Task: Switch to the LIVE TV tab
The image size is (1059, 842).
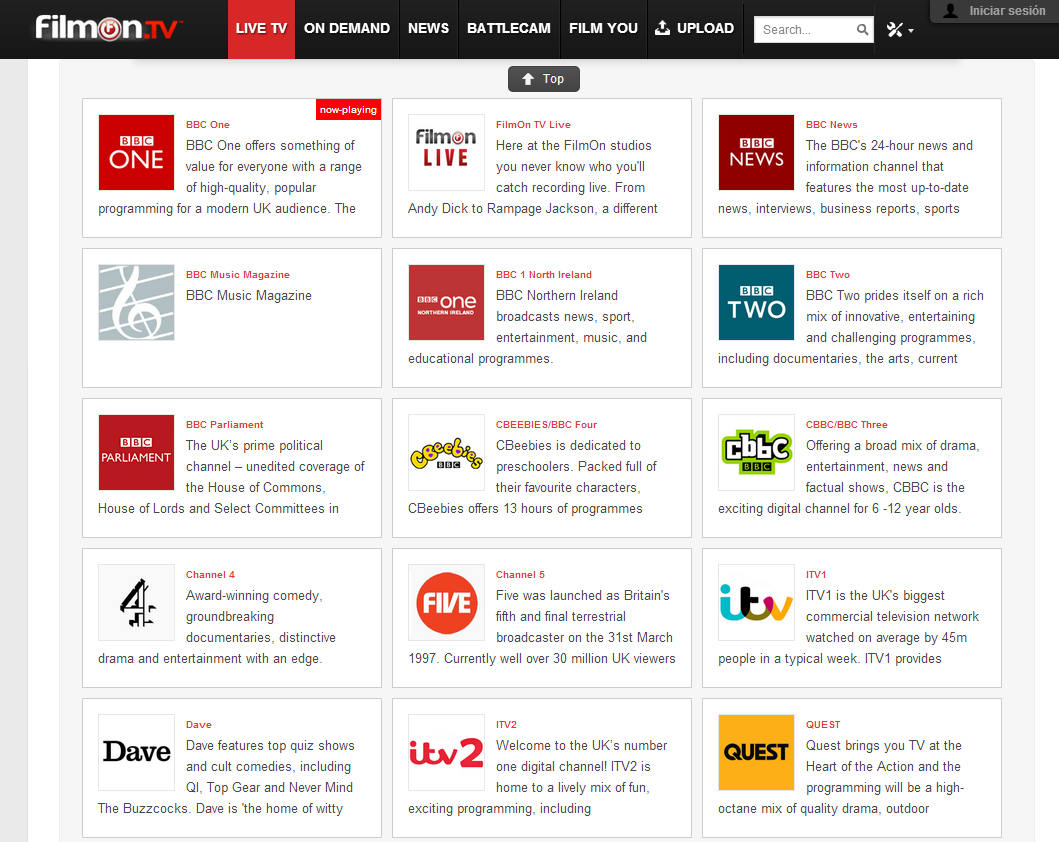Action: point(261,29)
